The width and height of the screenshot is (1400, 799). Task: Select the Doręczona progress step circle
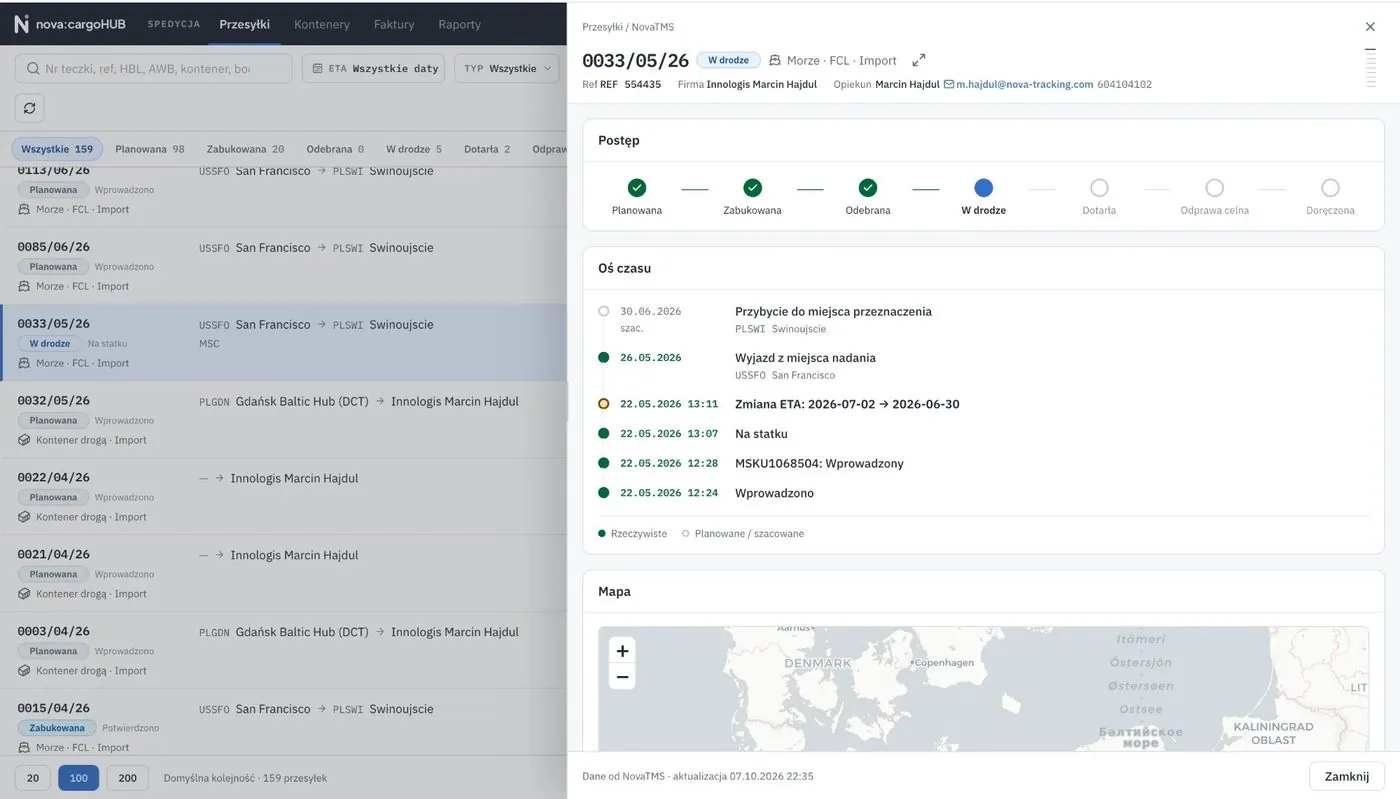[x=1330, y=188]
